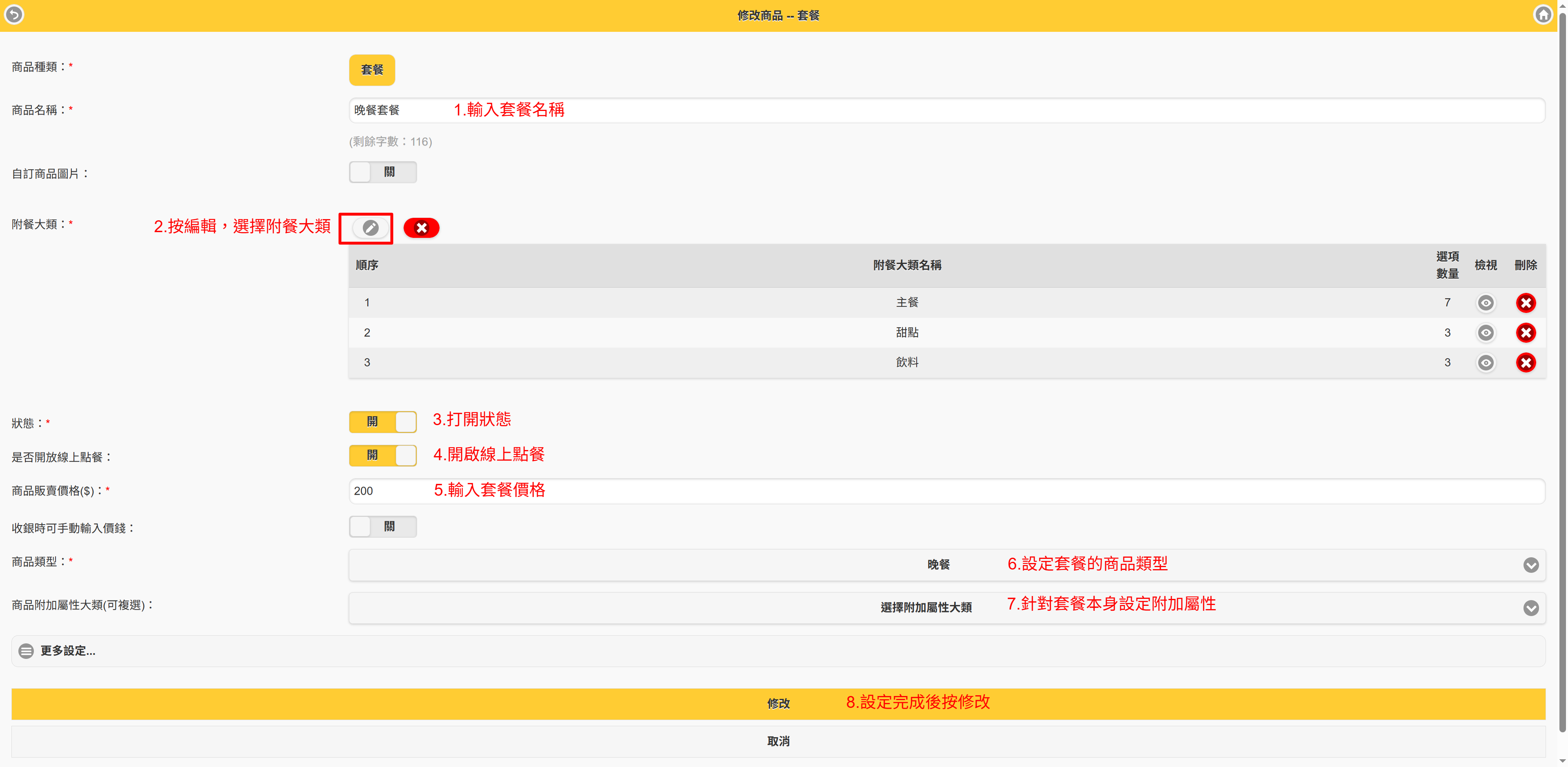Click the pencil edit icon for 附餐大類
The height and width of the screenshot is (767, 1568).
click(370, 228)
